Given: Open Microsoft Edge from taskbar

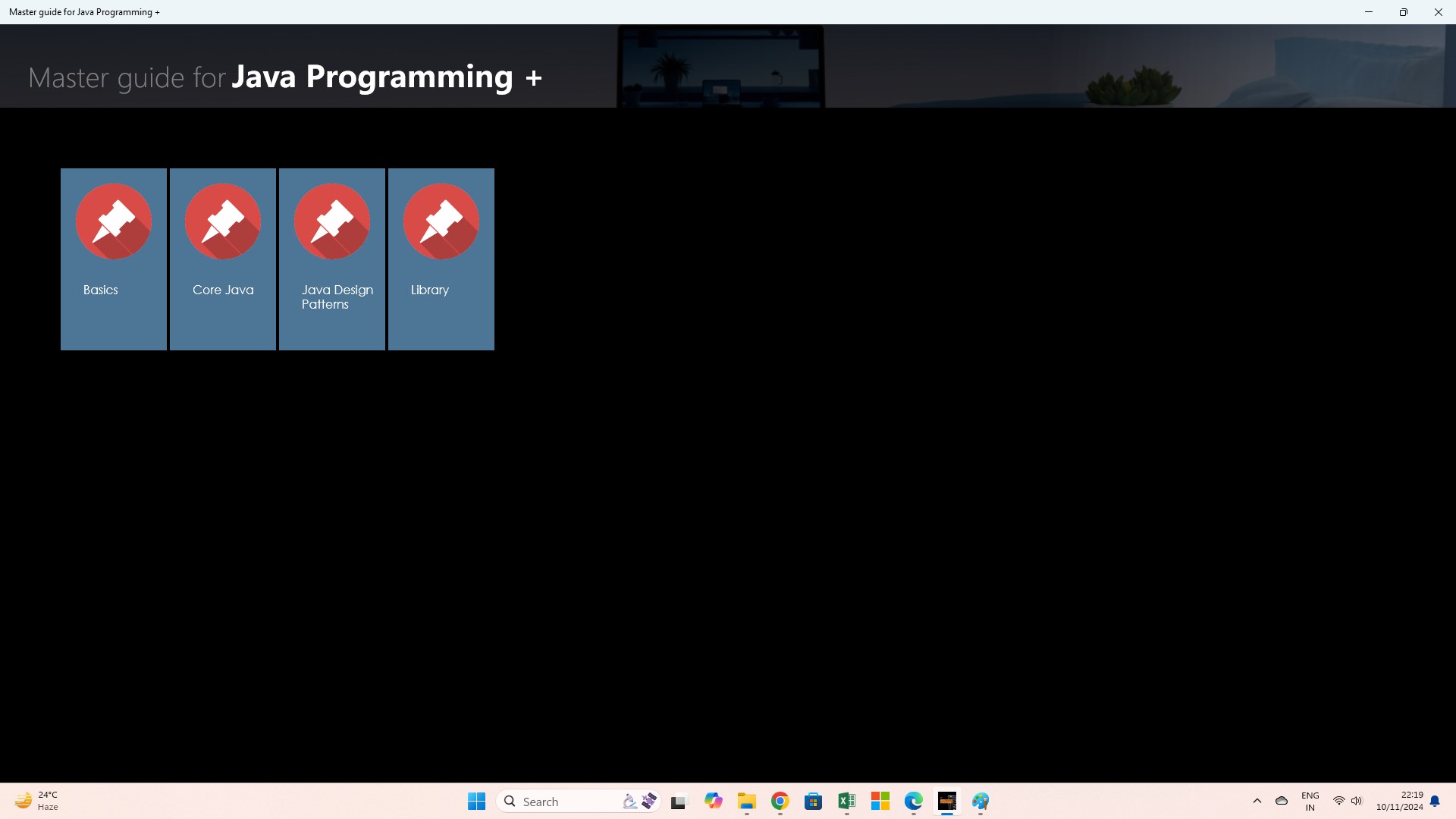Looking at the screenshot, I should click(x=913, y=801).
